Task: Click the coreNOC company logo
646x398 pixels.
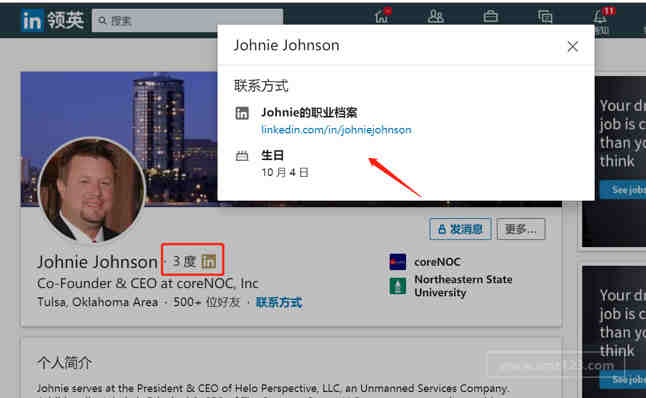Action: tap(397, 262)
